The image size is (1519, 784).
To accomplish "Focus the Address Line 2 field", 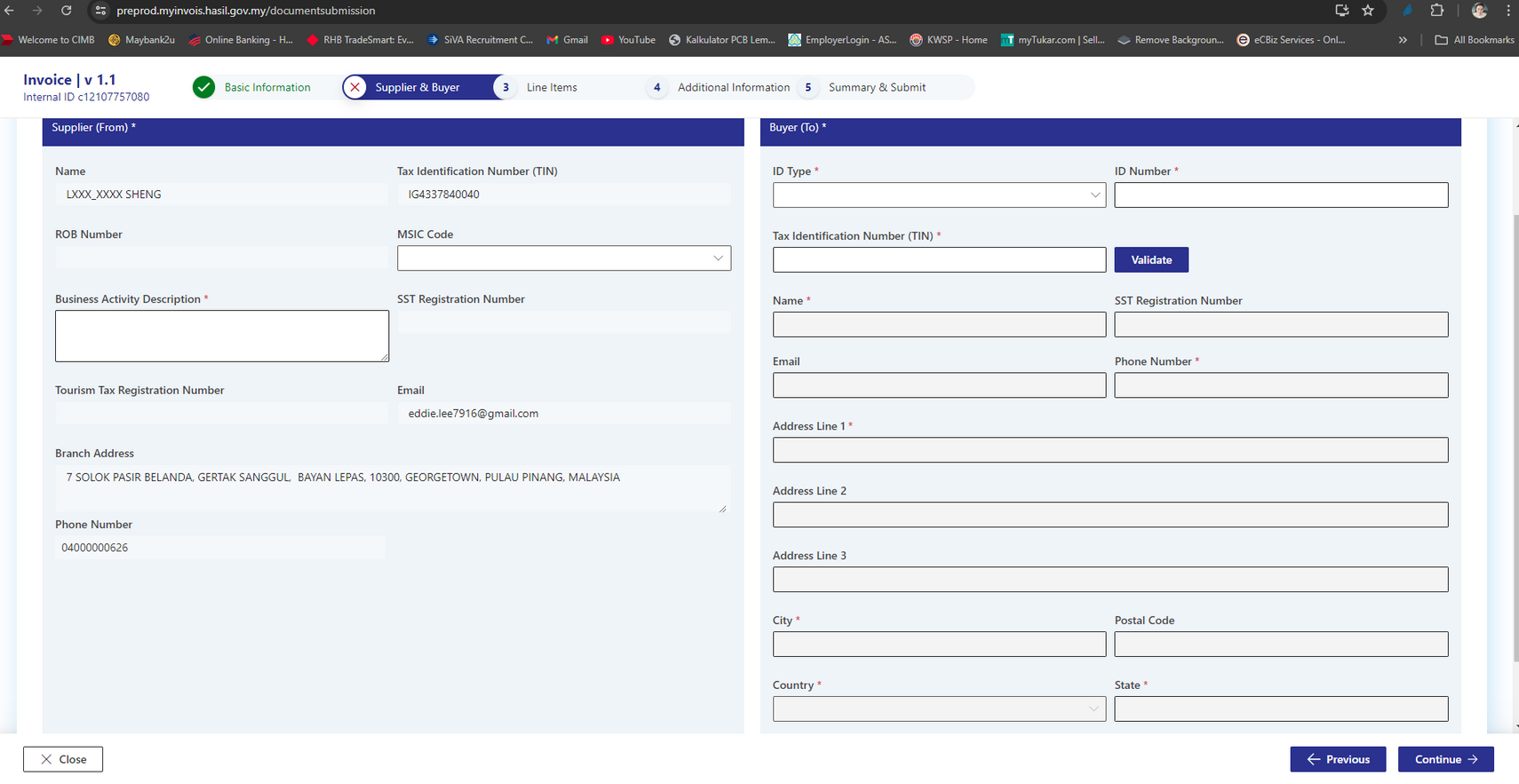I will pos(1110,514).
